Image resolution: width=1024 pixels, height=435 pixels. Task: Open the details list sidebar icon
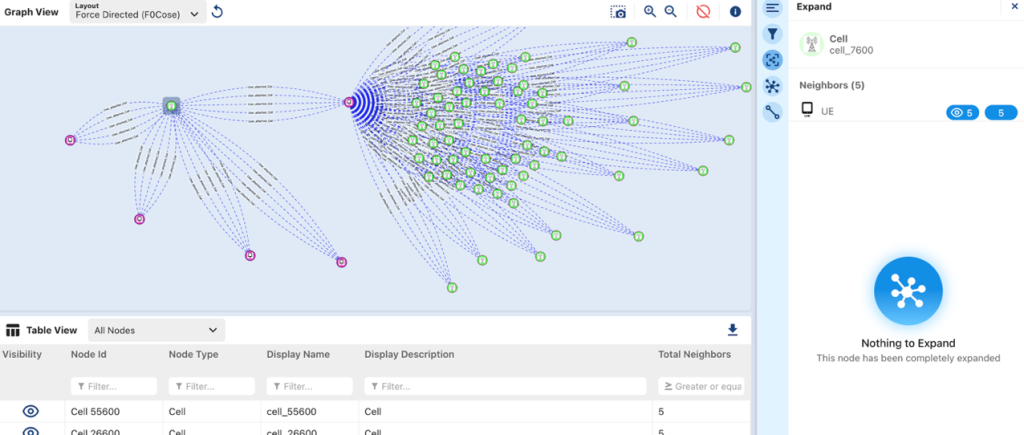[773, 7]
